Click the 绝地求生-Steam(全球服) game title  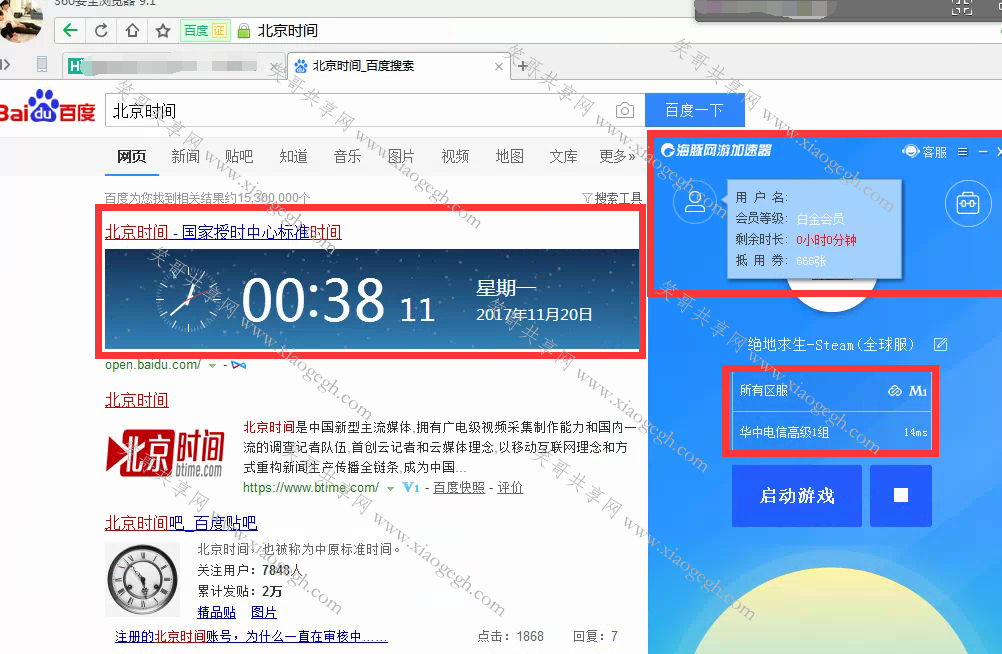pyautogui.click(x=831, y=345)
